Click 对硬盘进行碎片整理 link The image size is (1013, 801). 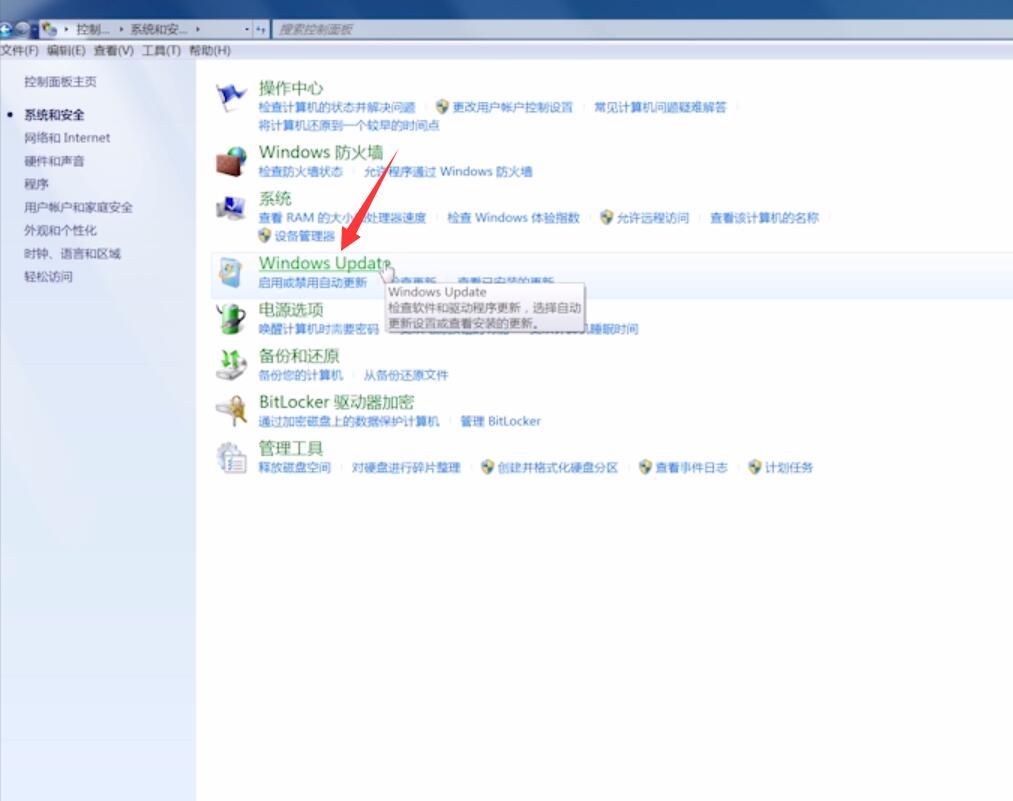406,467
